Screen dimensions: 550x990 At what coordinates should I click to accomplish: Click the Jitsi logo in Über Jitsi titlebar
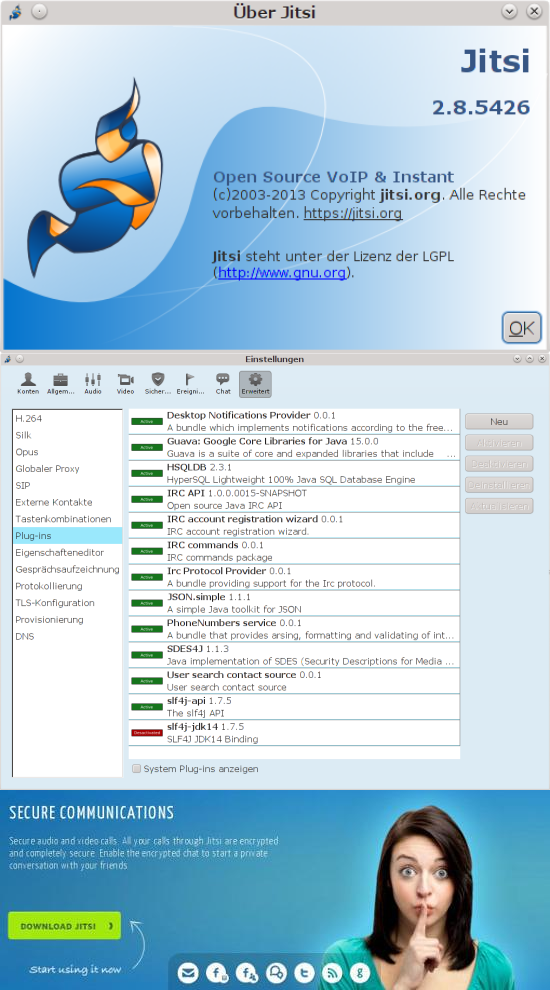point(15,12)
